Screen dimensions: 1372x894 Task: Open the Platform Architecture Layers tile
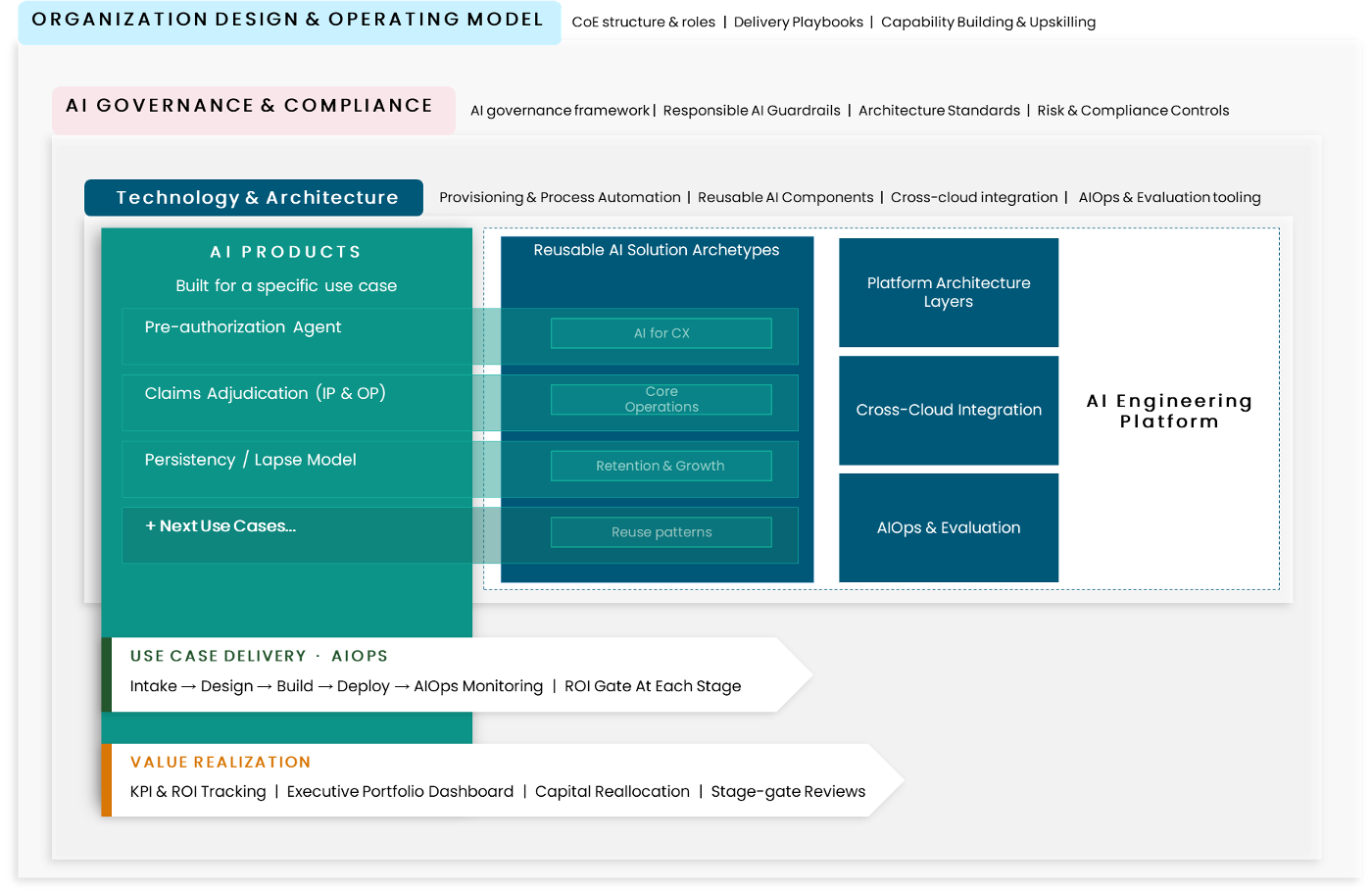(x=949, y=292)
